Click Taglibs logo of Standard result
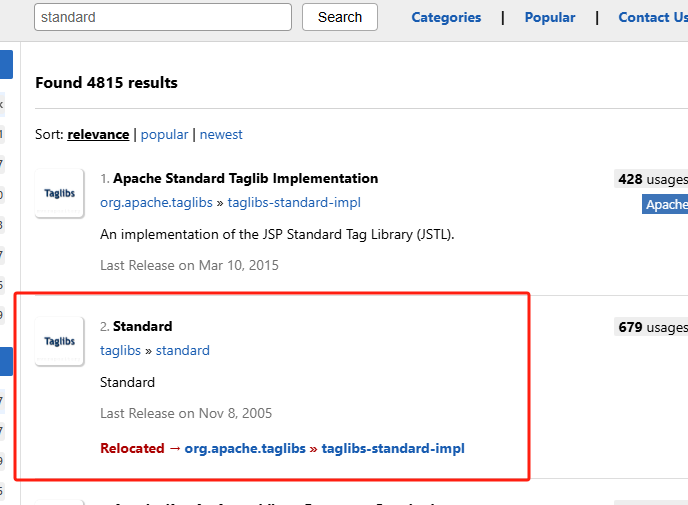The width and height of the screenshot is (688, 505). [x=60, y=341]
